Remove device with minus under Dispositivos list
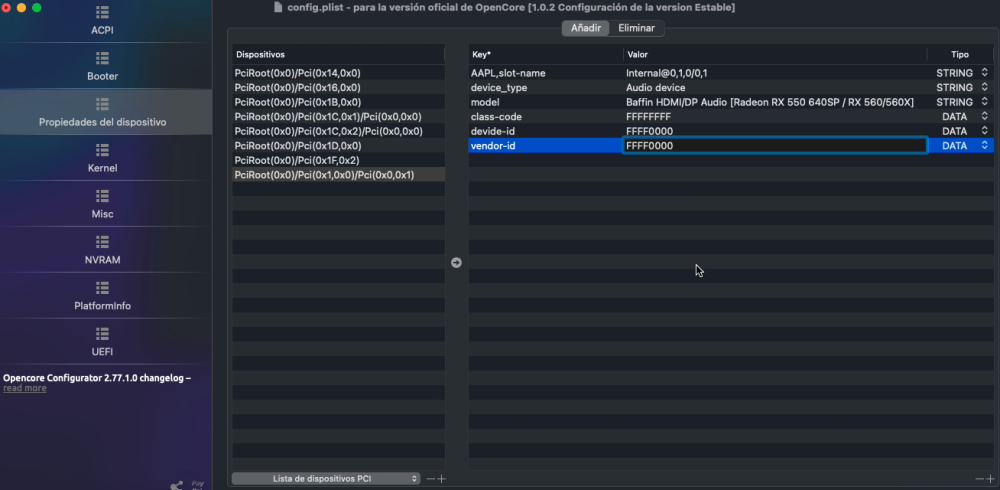This screenshot has width=1000, height=490. click(x=430, y=479)
